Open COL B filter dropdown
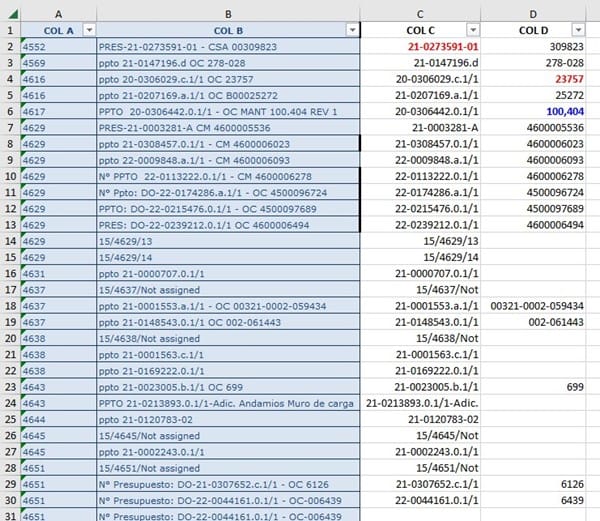 (352, 30)
